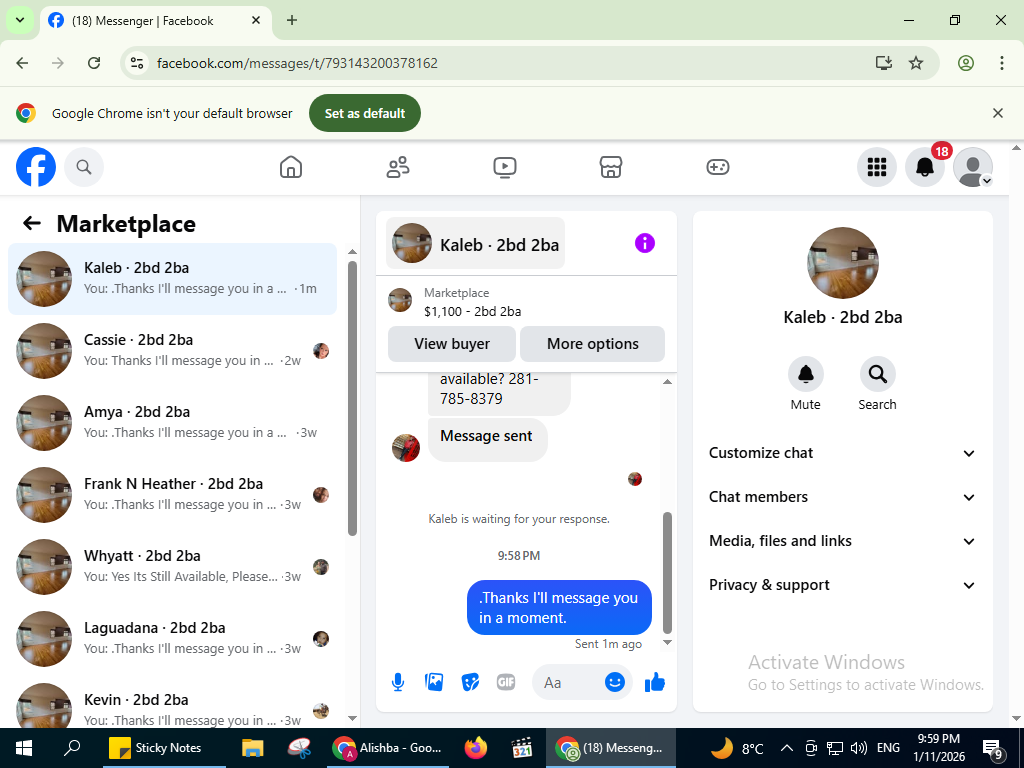Viewport: 1024px width, 768px height.
Task: Open notifications bell with 18 badge
Action: point(925,167)
